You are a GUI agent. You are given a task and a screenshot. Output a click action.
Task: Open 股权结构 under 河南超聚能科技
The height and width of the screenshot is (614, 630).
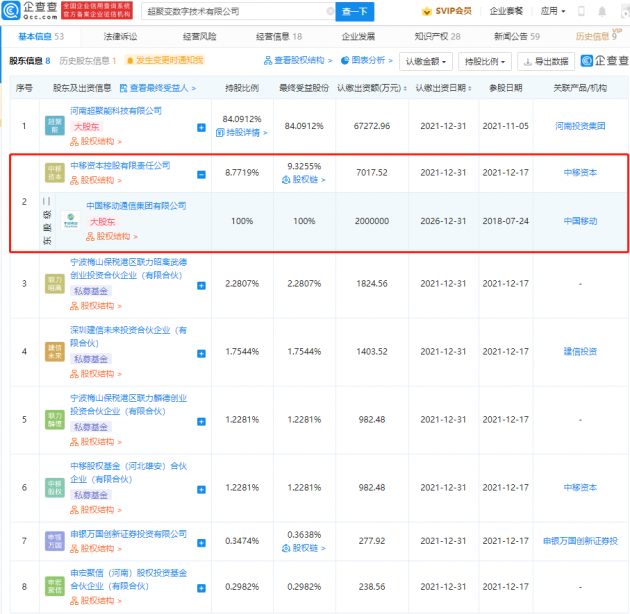point(96,141)
